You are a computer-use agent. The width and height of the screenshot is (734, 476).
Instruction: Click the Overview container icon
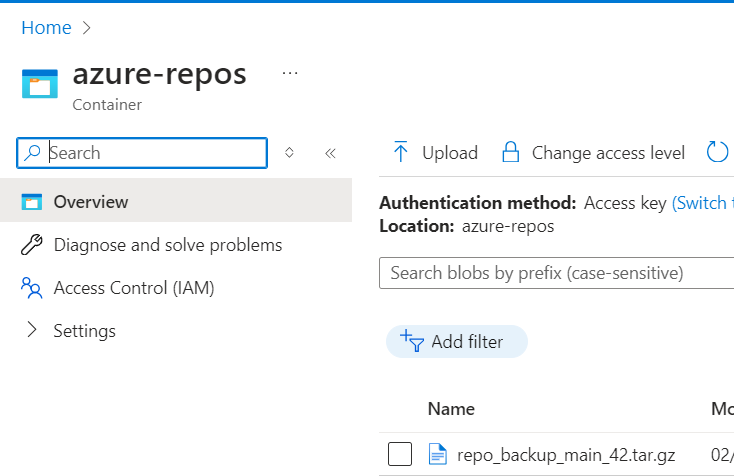[x=32, y=202]
